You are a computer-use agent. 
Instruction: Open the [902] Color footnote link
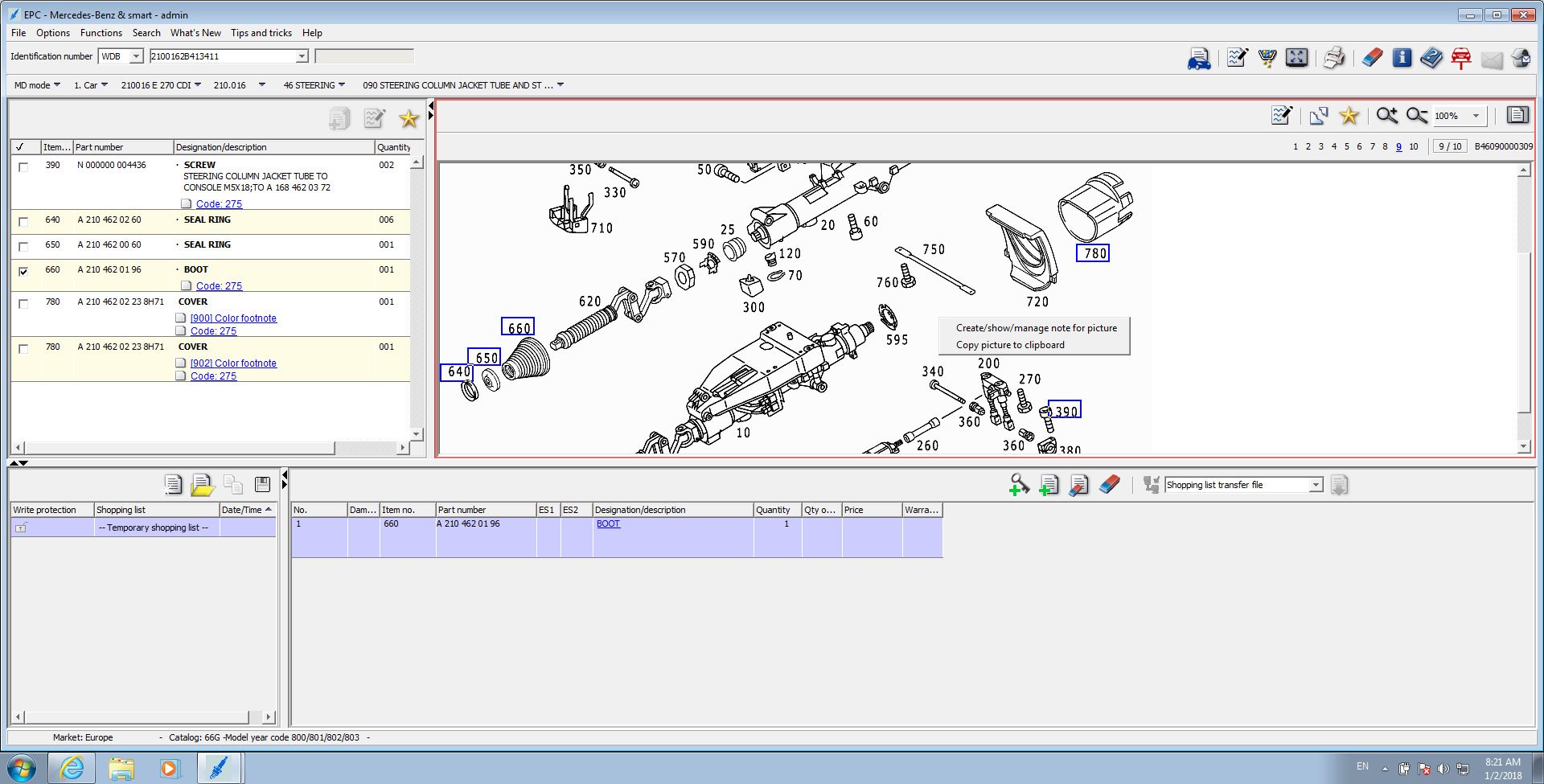point(233,363)
